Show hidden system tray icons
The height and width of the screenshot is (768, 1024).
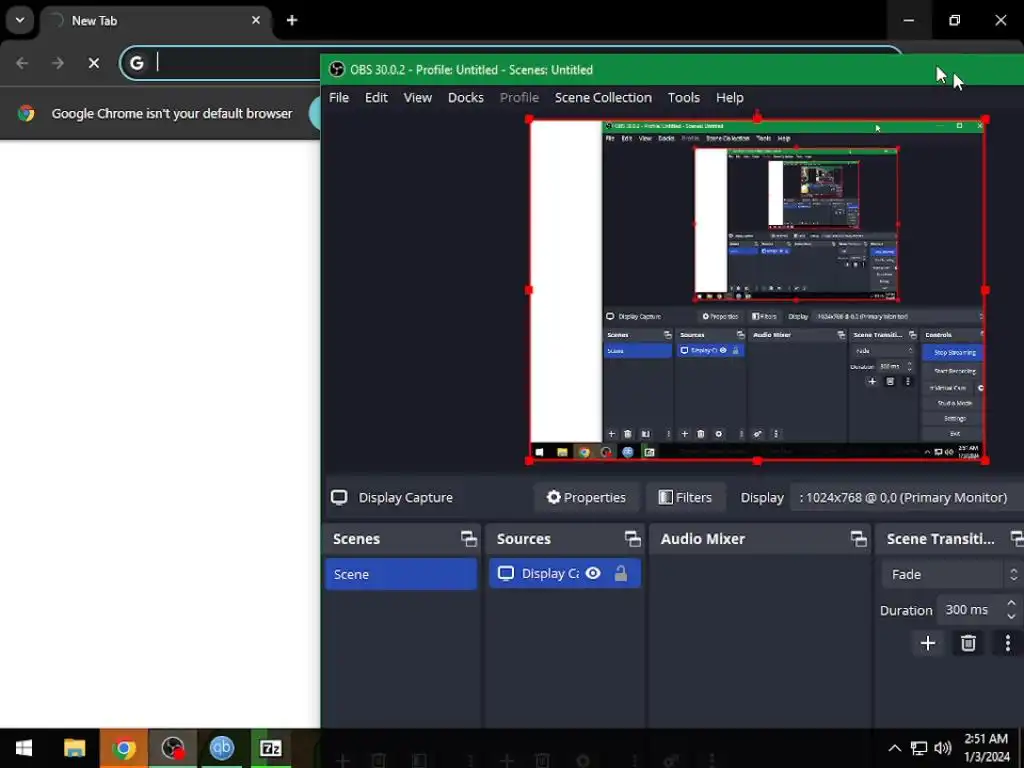(895, 748)
